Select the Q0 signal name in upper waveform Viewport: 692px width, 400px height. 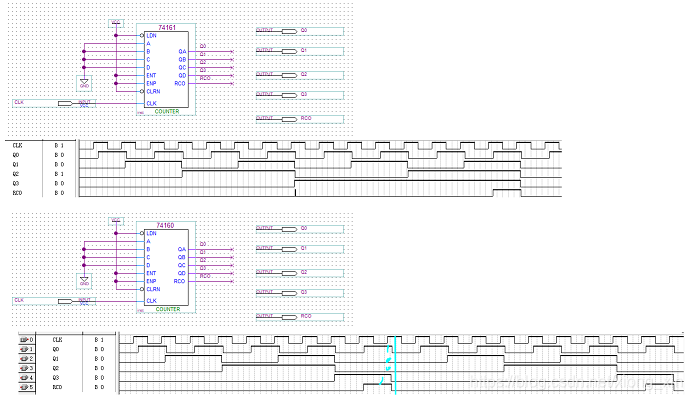pyautogui.click(x=16, y=155)
